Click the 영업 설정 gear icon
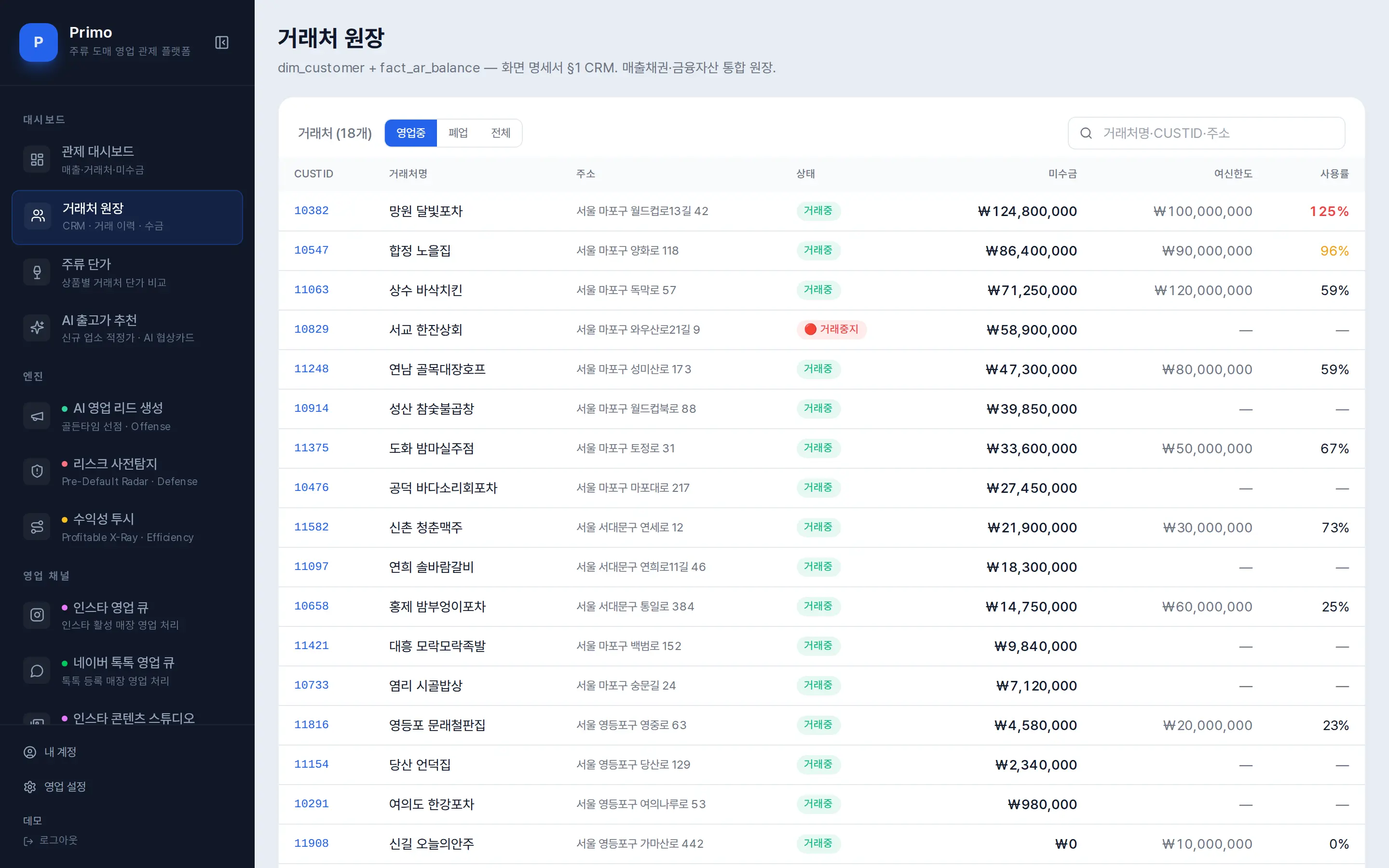 click(30, 787)
